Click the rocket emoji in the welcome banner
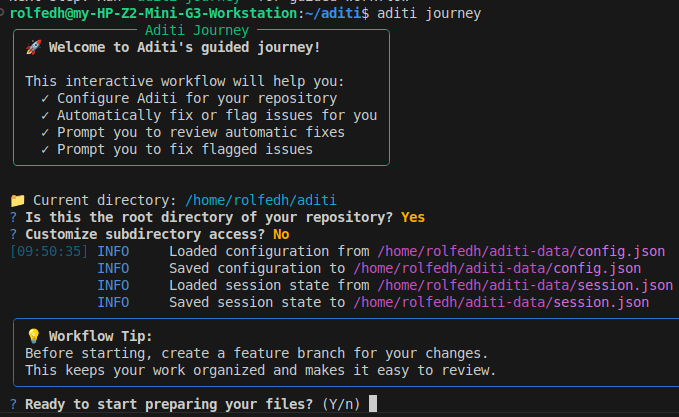Viewport: 679px width, 417px height. 33,47
